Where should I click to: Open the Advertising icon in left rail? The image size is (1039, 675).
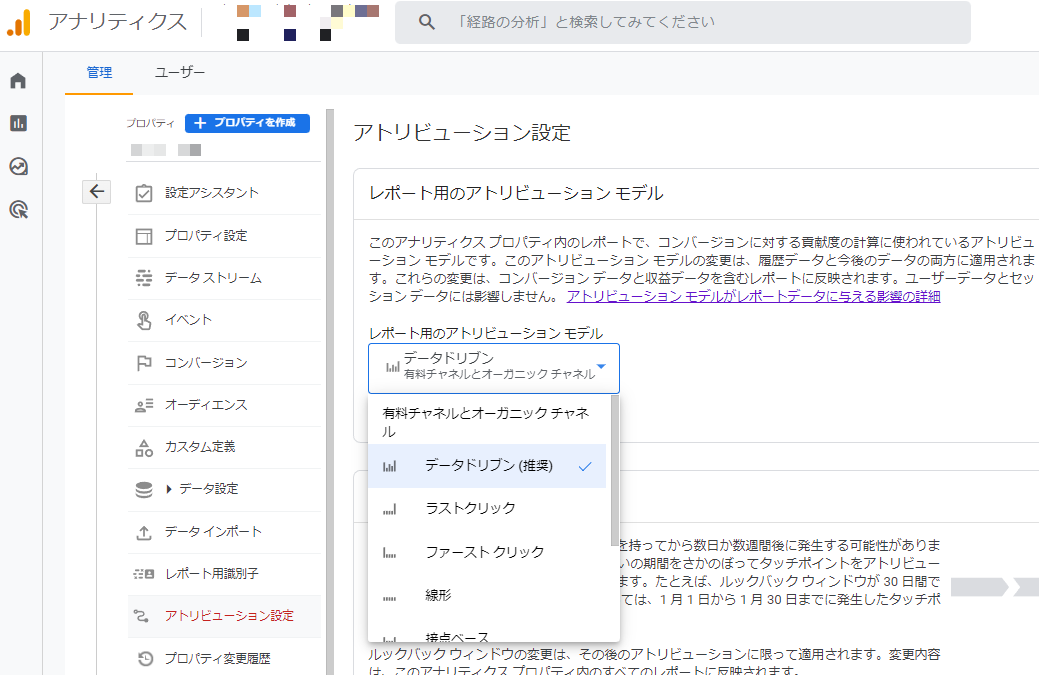click(19, 210)
